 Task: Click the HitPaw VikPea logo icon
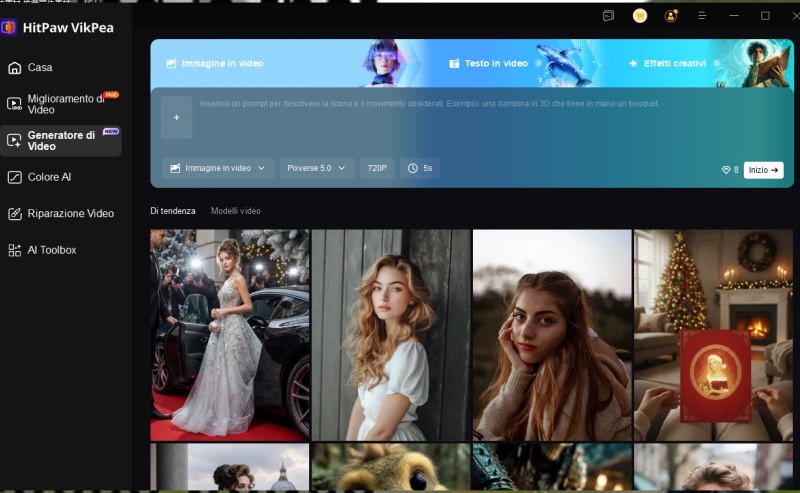9,27
